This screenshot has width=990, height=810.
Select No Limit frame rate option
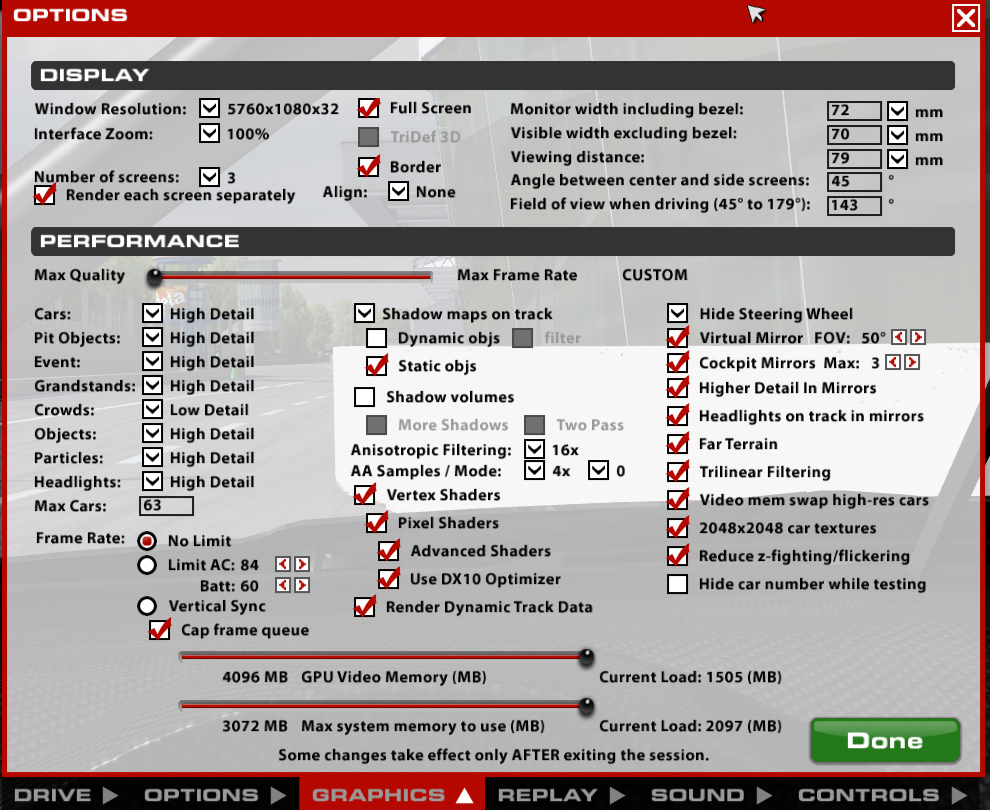(x=147, y=540)
